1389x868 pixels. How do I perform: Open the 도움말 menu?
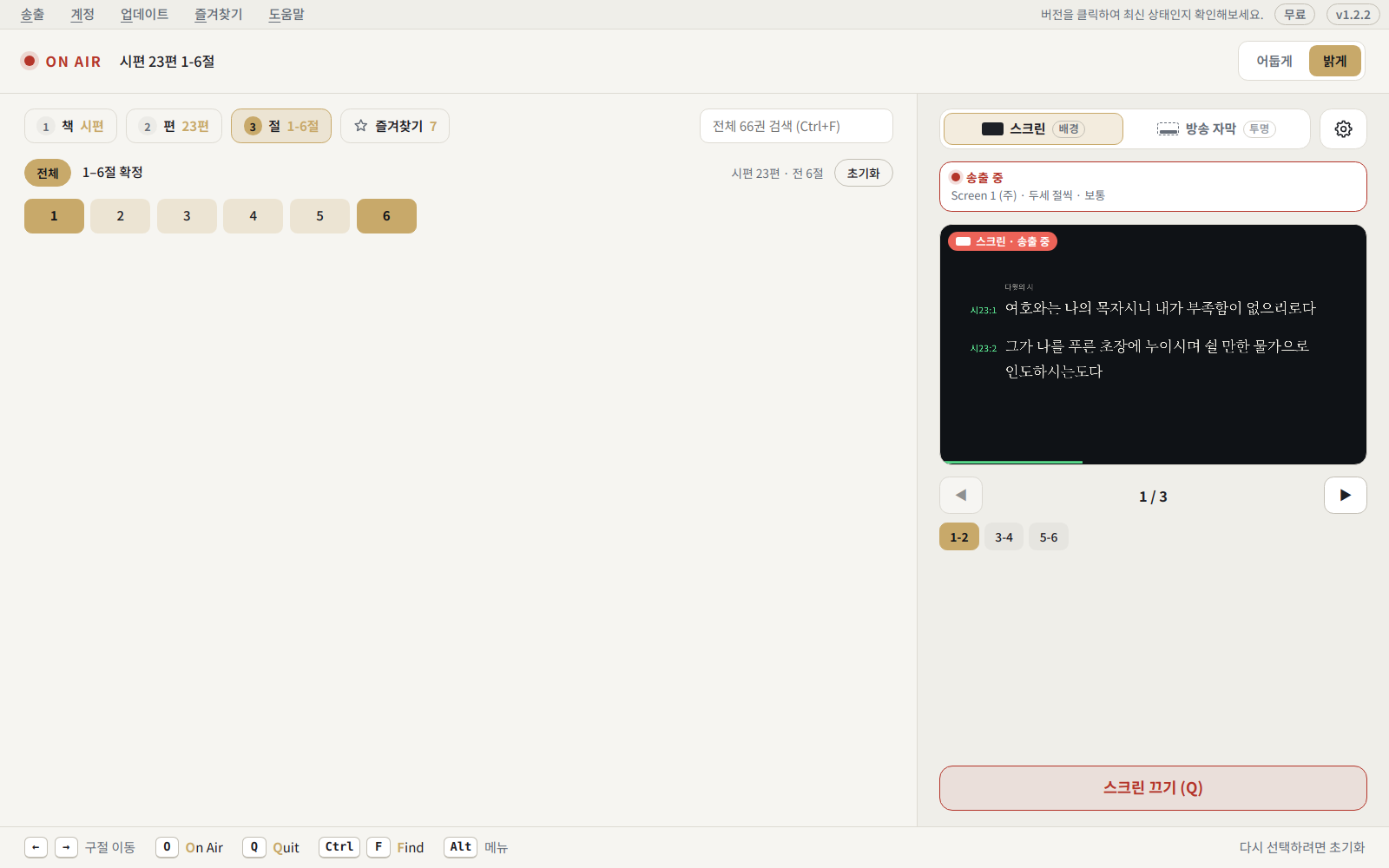point(286,14)
